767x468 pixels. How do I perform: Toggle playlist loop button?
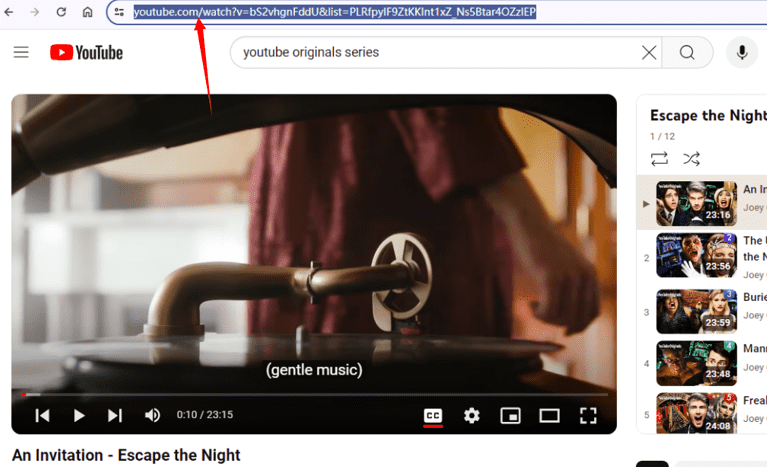[659, 158]
